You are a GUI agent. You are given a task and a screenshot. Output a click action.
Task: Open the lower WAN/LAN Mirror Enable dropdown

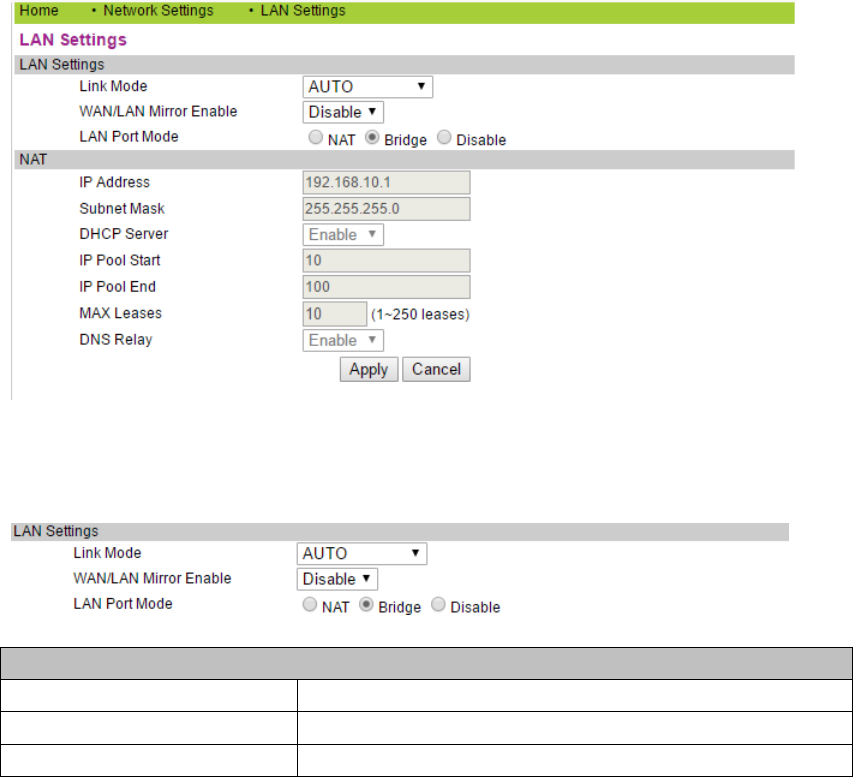tap(337, 579)
